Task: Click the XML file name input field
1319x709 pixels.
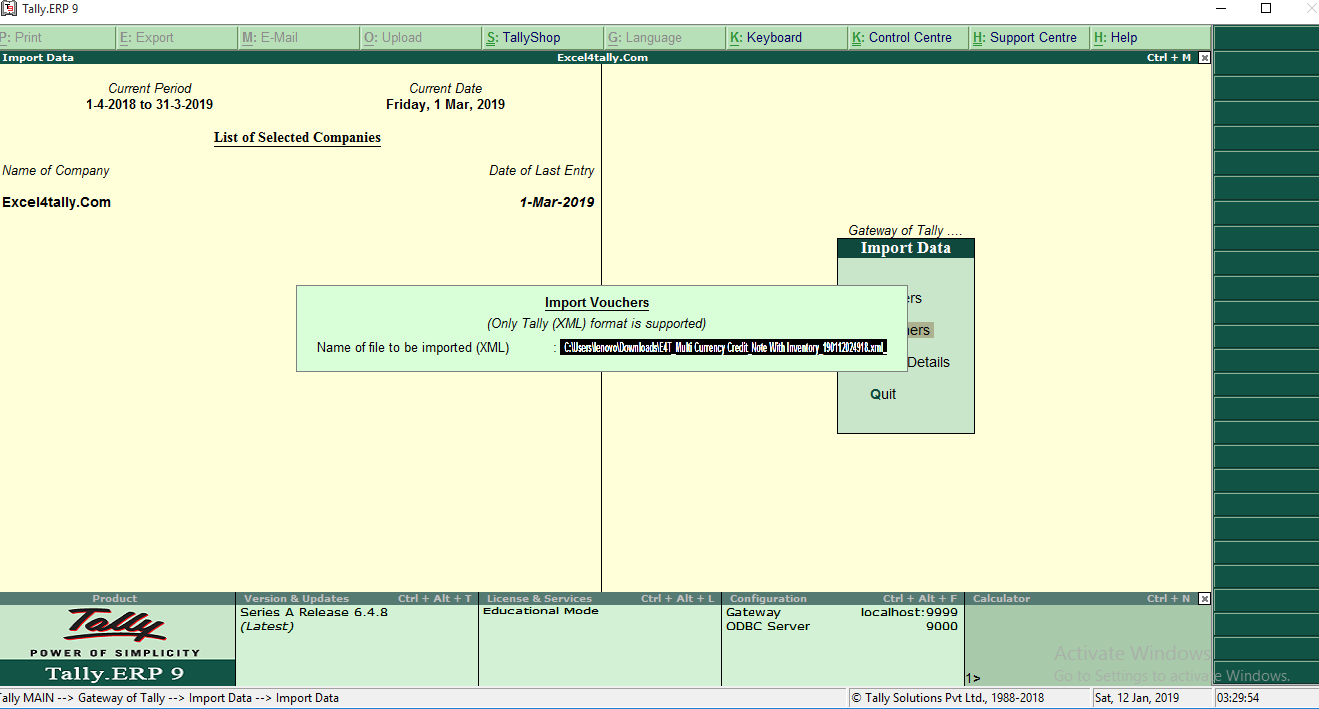Action: (723, 347)
